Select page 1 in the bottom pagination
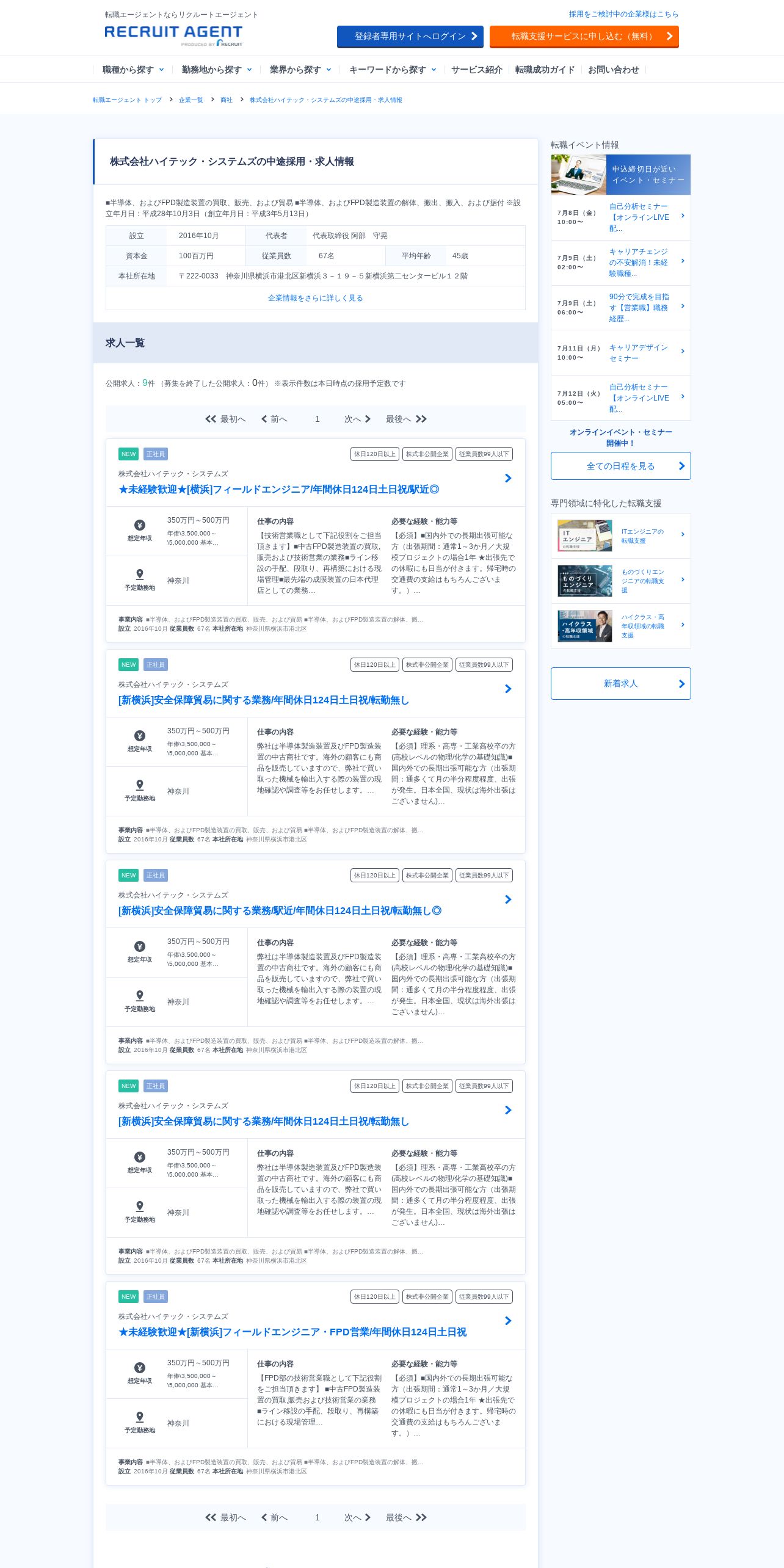Image resolution: width=784 pixels, height=1568 pixels. [318, 1517]
